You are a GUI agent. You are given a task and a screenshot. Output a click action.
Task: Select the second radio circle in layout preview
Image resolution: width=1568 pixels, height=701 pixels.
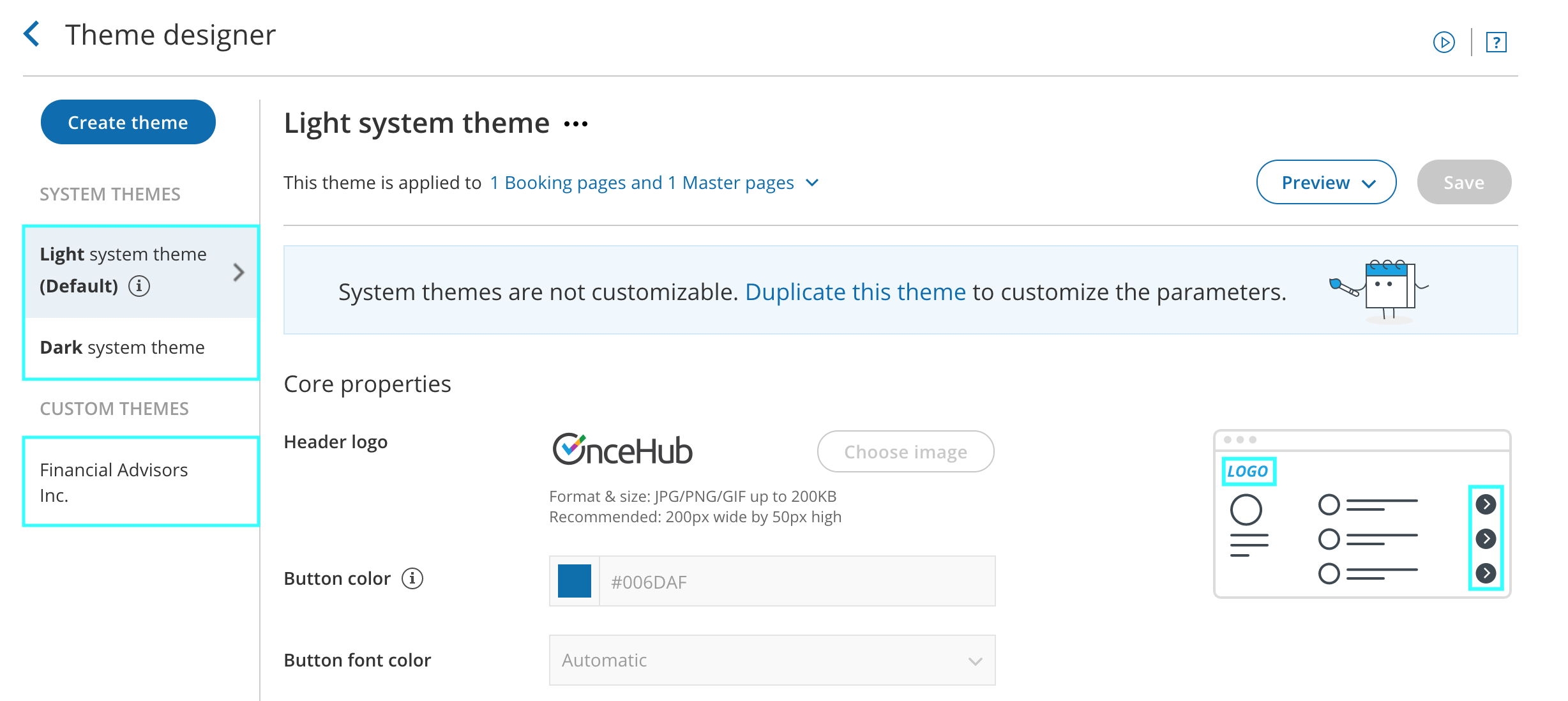click(1329, 539)
